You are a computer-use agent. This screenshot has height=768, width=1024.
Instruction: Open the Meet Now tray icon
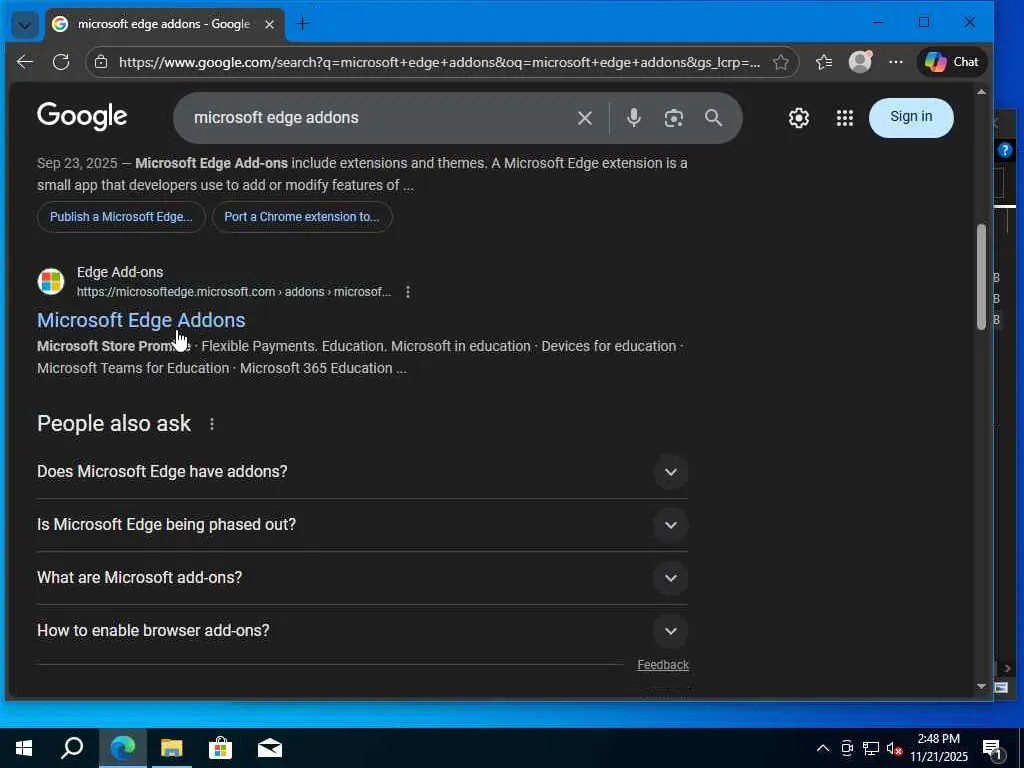coord(847,748)
